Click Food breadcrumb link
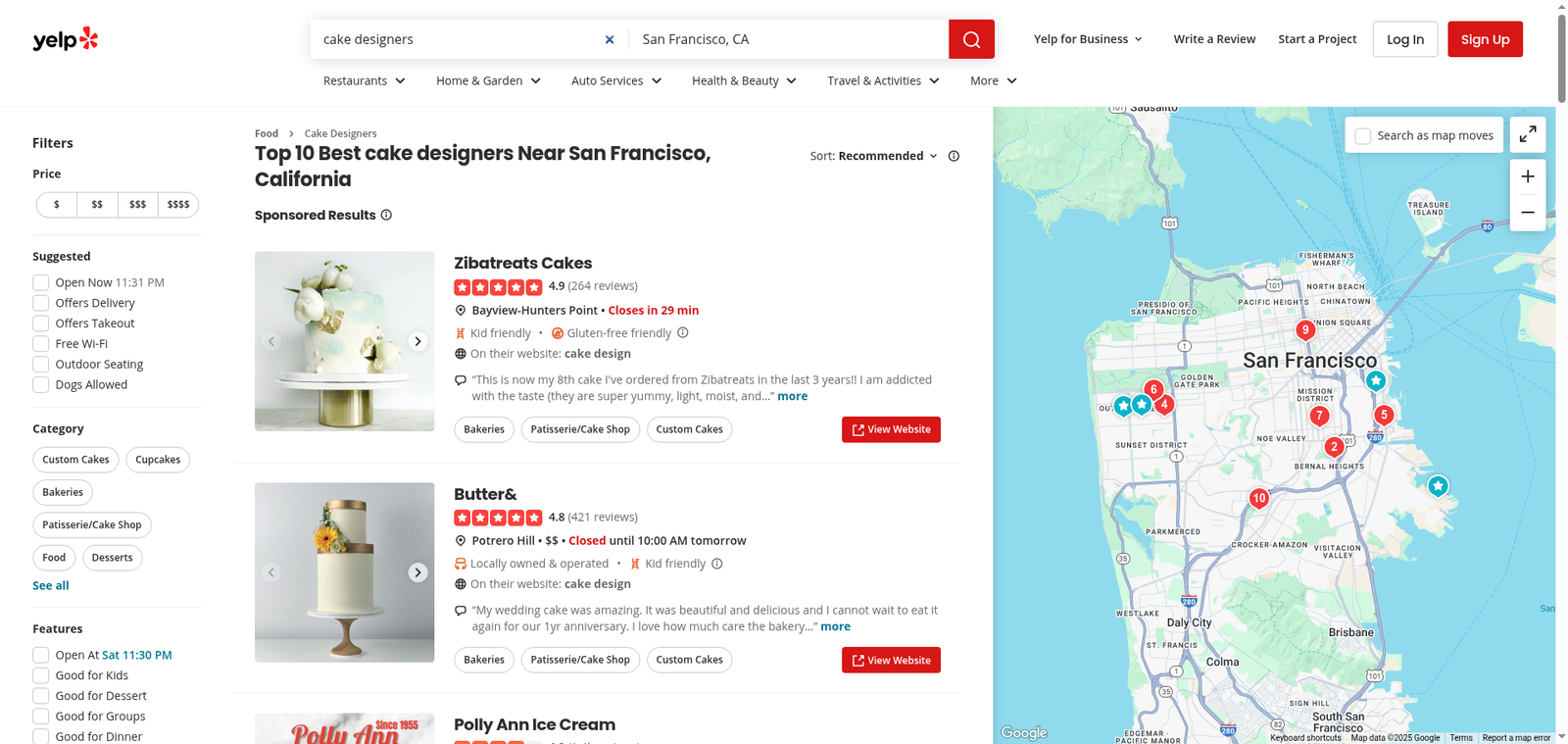1568x744 pixels. pos(267,133)
